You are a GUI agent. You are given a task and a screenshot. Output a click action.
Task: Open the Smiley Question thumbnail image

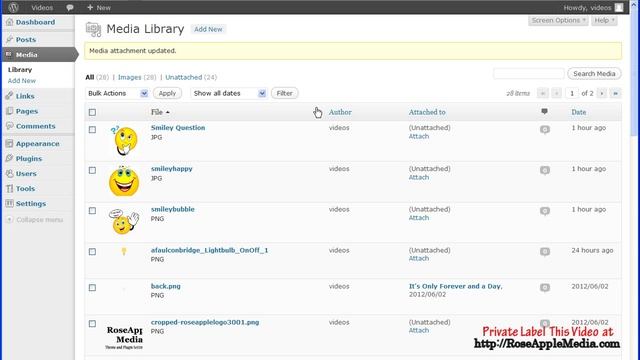point(124,141)
